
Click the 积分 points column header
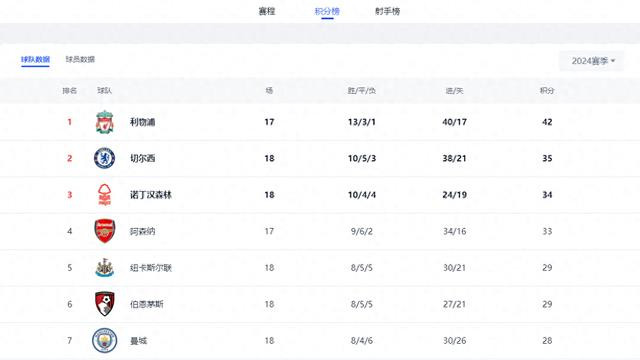[x=547, y=91]
